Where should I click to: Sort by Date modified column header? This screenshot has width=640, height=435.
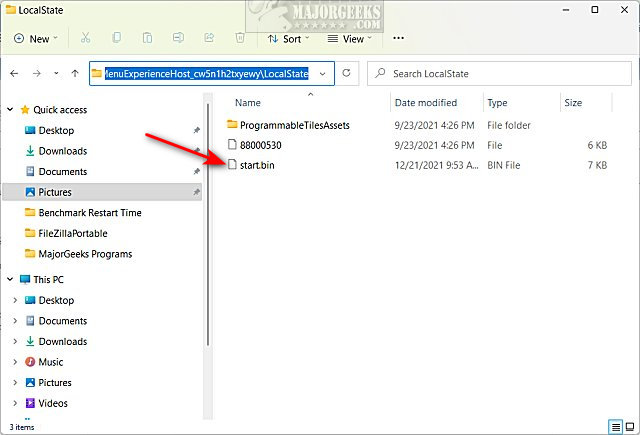coord(426,103)
